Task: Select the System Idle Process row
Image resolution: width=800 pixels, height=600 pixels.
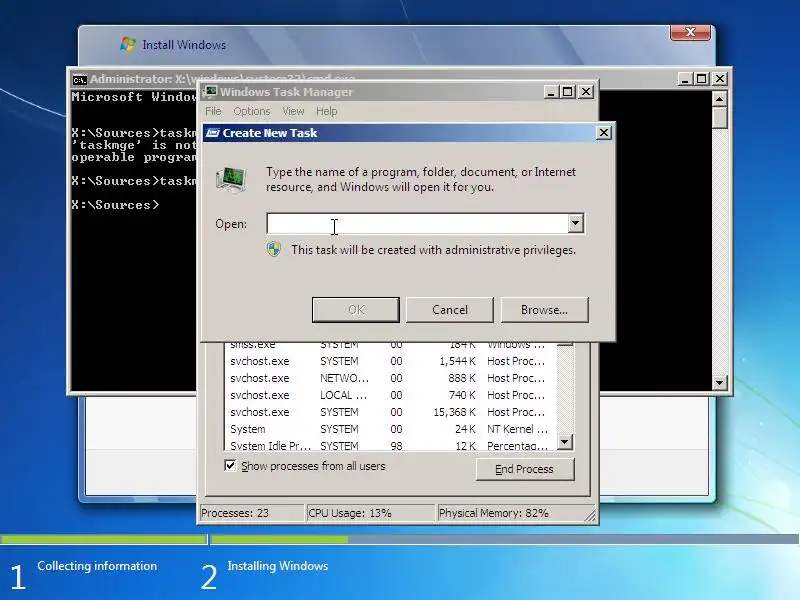Action: pos(390,445)
